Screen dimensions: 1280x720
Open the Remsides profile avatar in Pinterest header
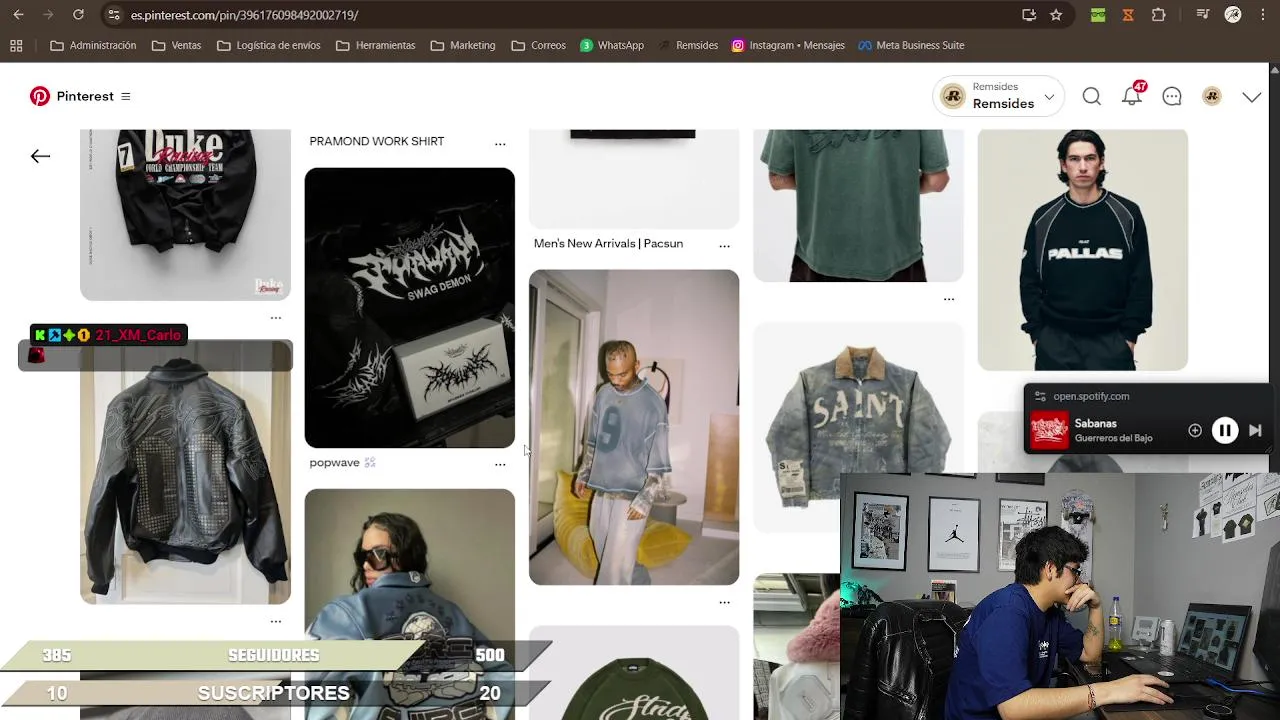click(1212, 96)
